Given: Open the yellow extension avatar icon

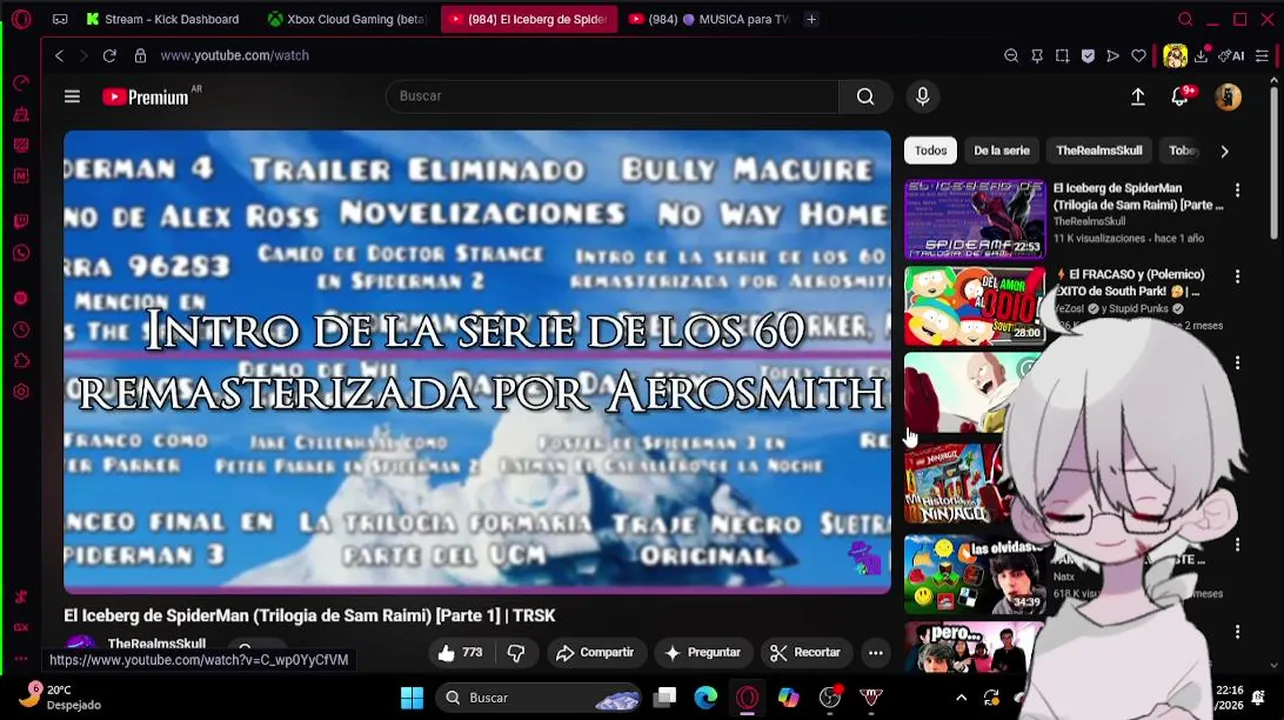Looking at the screenshot, I should (1175, 56).
